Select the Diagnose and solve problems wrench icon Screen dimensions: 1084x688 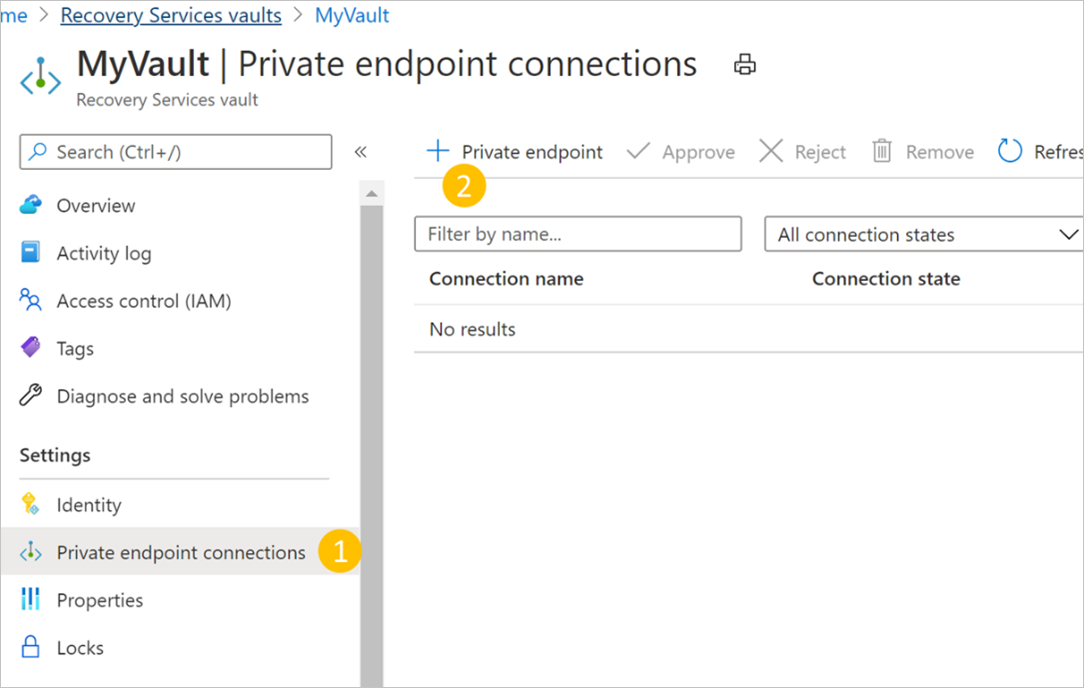[31, 396]
